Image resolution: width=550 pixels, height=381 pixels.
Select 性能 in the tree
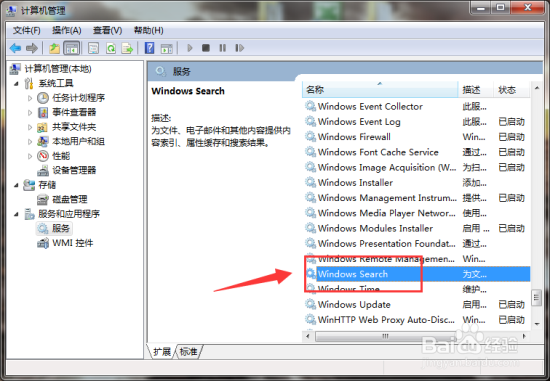coord(61,156)
